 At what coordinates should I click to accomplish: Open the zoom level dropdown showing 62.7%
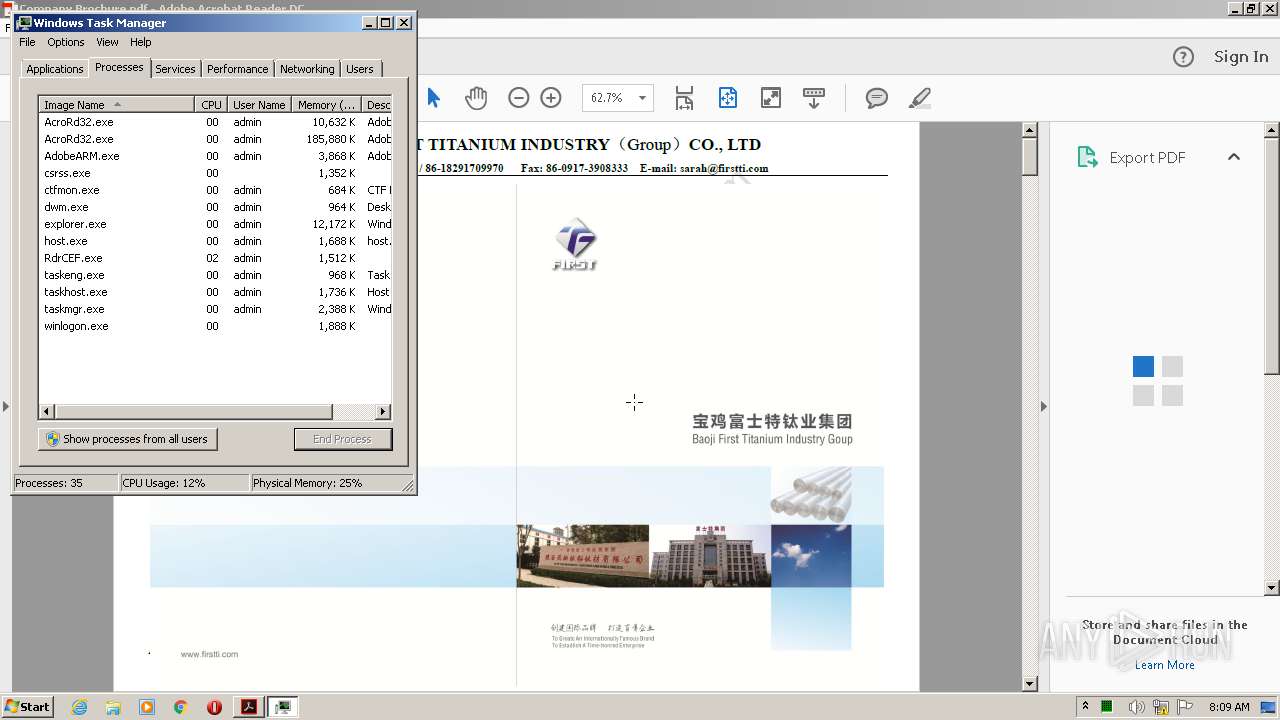tap(642, 97)
